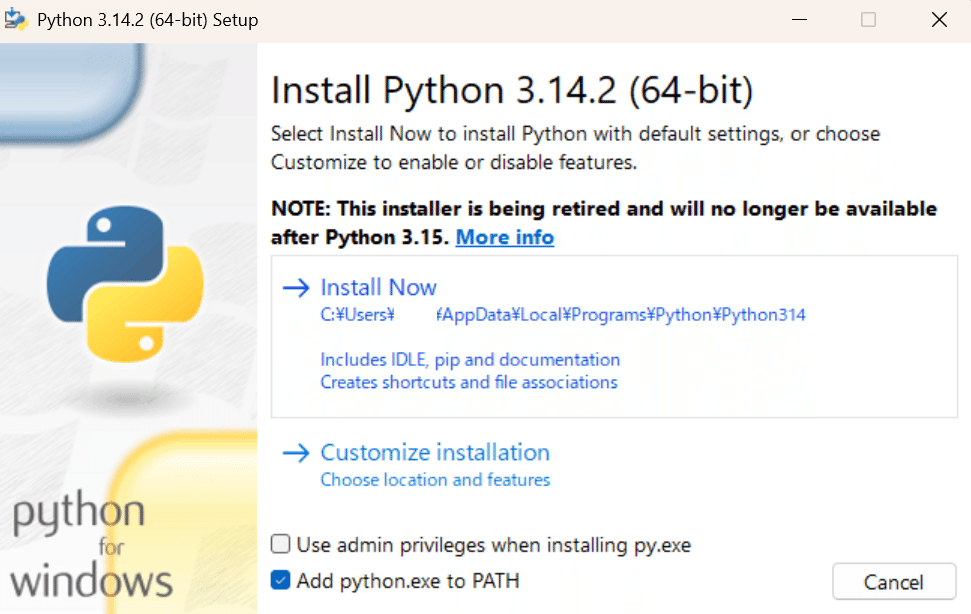This screenshot has height=614, width=971.
Task: Click 'Choose location and features' subtitle
Action: tap(434, 480)
